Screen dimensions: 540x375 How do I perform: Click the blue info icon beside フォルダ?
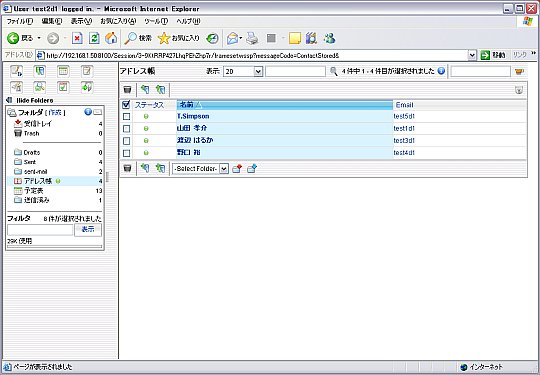(x=87, y=112)
